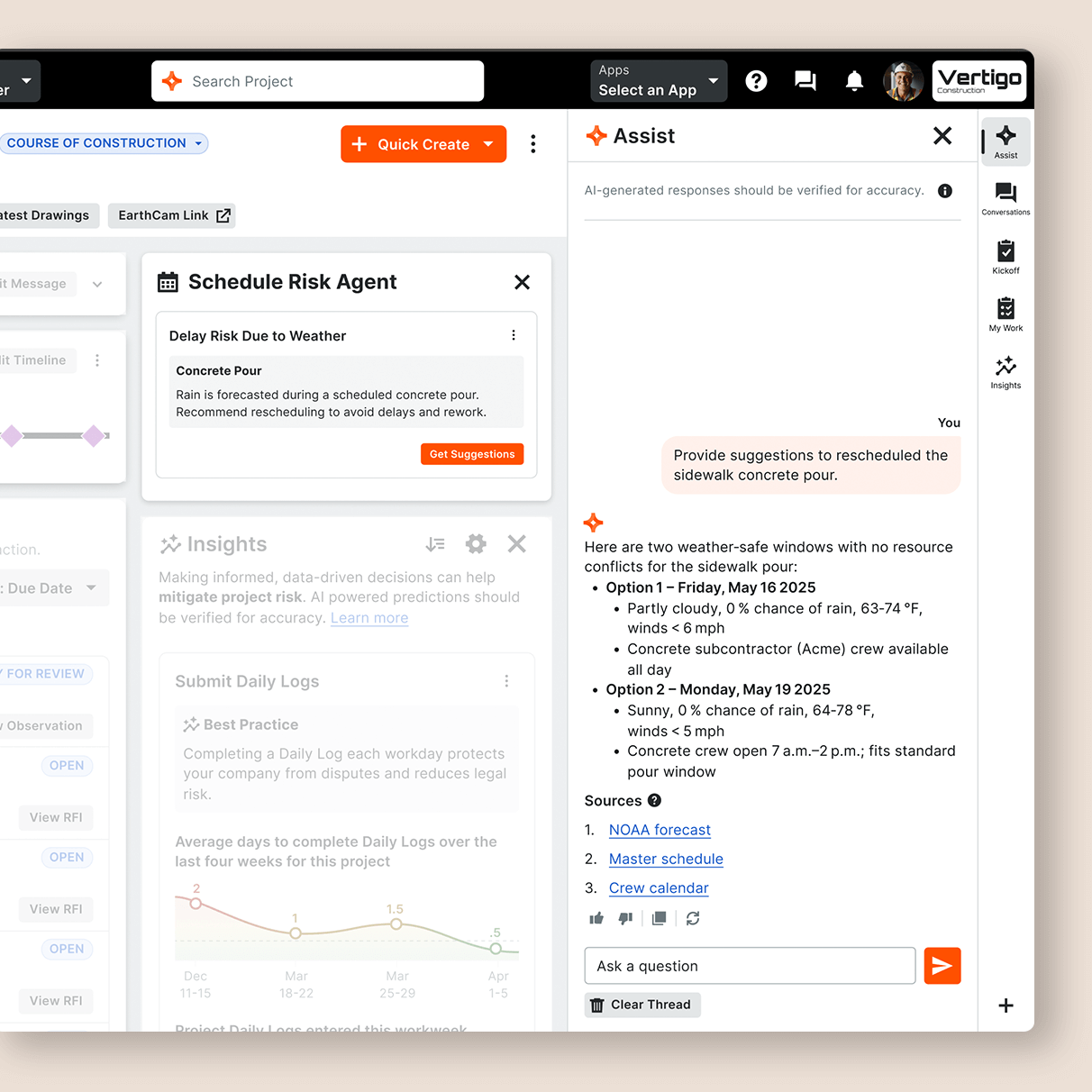Expand the Course of Construction dropdown
The image size is (1092, 1092).
[197, 143]
